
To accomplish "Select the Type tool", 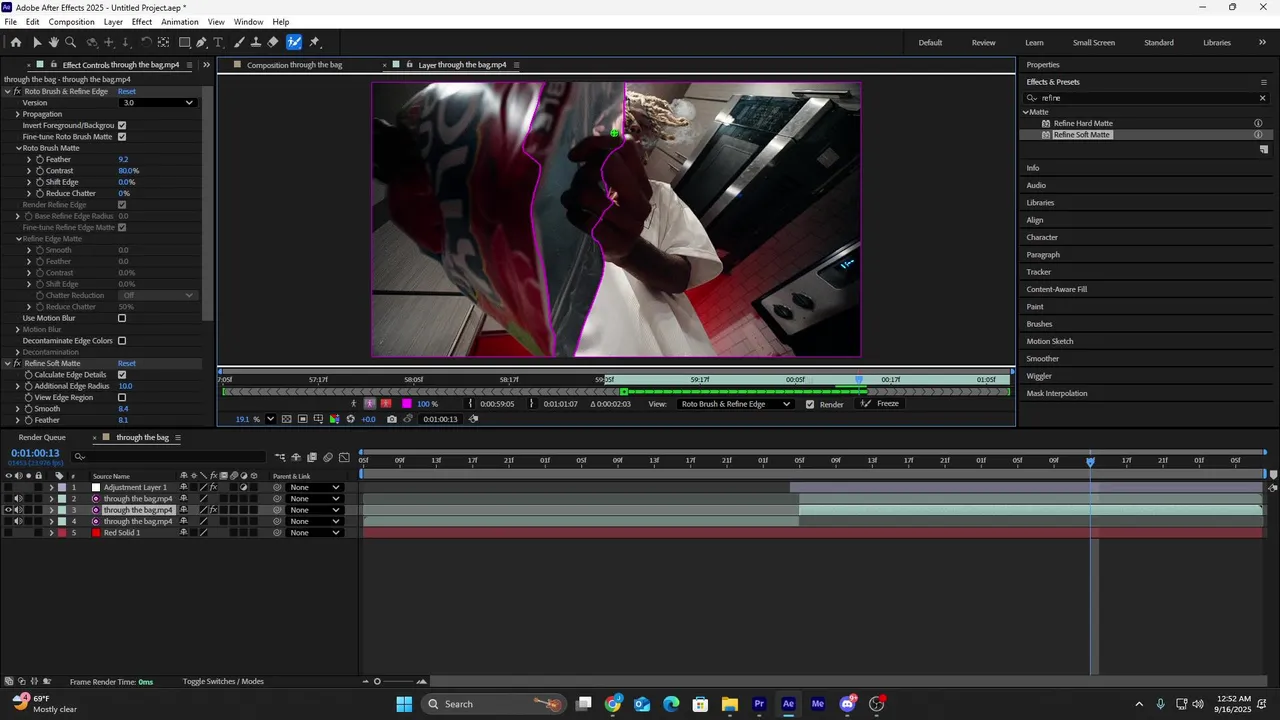I will [218, 42].
